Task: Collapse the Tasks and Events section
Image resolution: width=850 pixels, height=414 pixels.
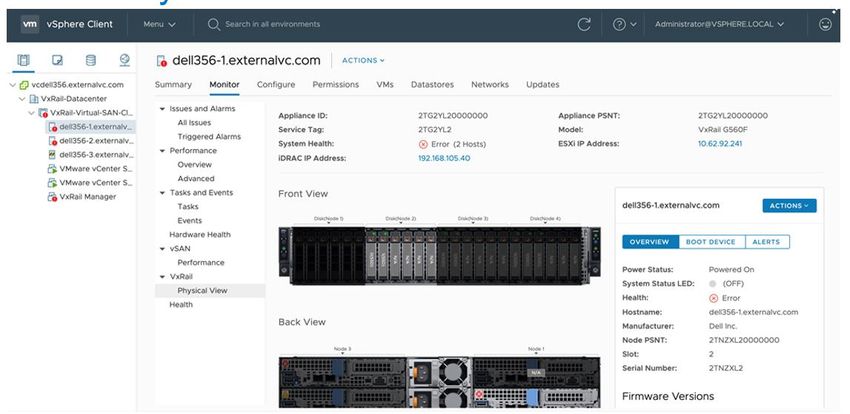Action: pyautogui.click(x=162, y=193)
